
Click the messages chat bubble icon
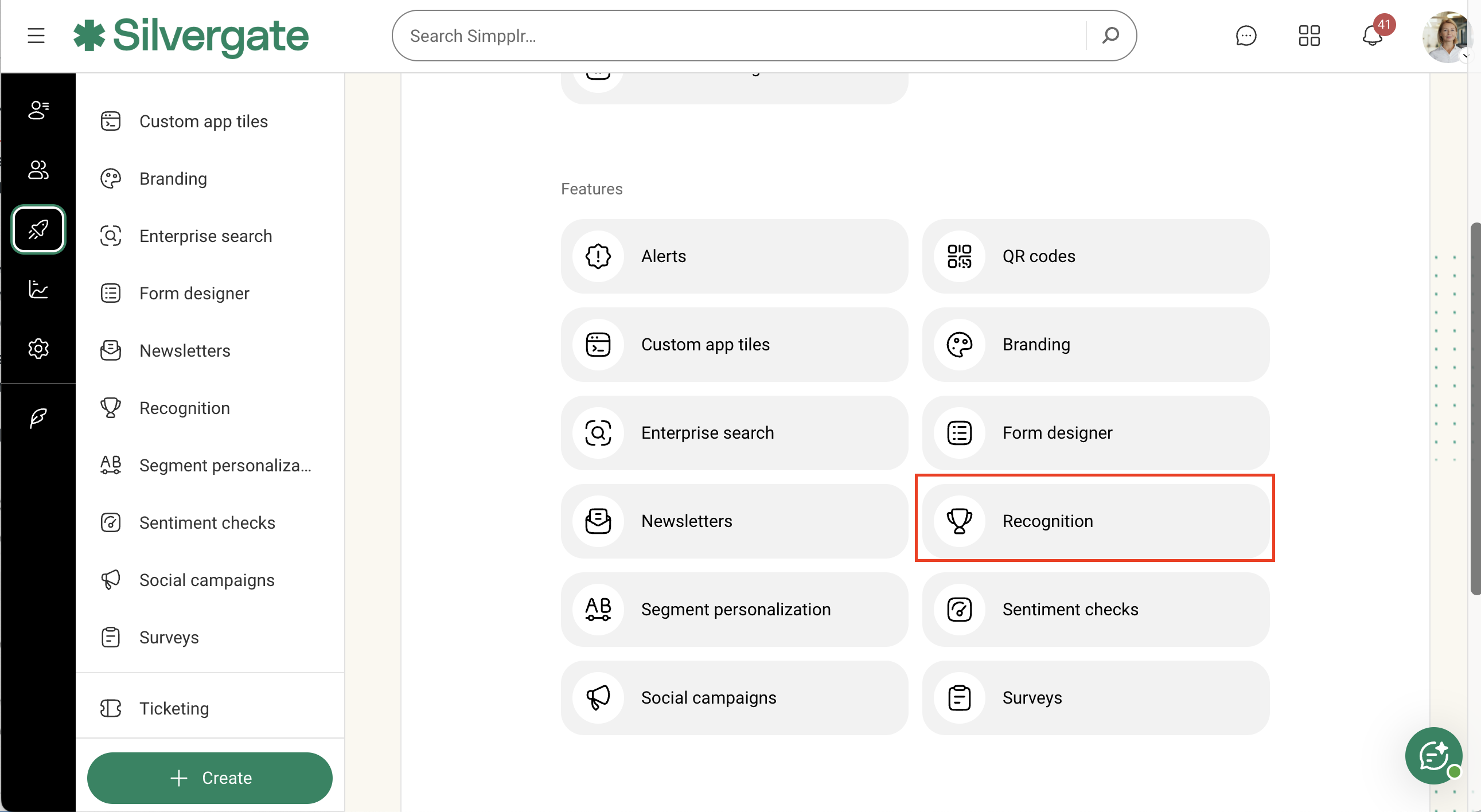tap(1245, 36)
